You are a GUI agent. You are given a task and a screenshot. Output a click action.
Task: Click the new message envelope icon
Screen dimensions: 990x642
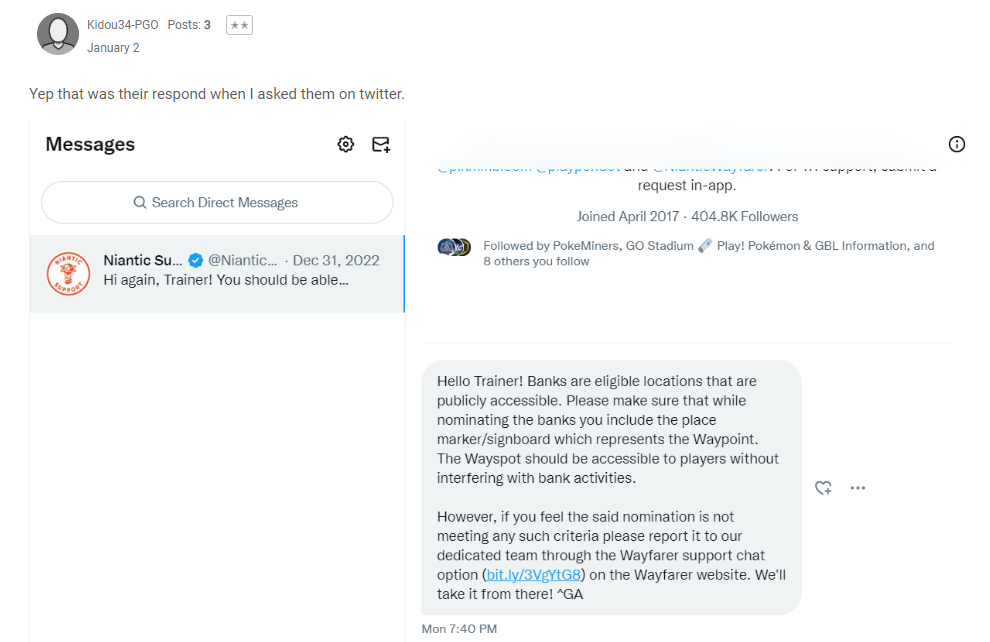click(381, 144)
